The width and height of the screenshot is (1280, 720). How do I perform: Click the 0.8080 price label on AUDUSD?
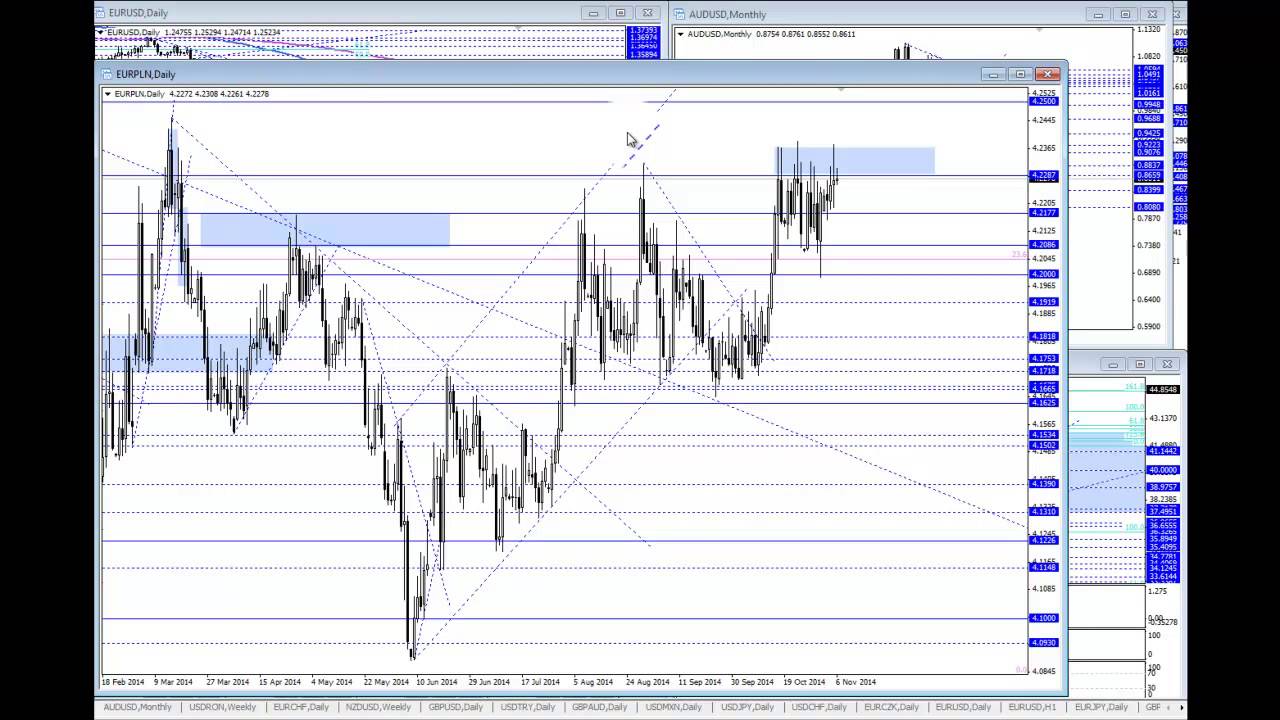click(1149, 208)
